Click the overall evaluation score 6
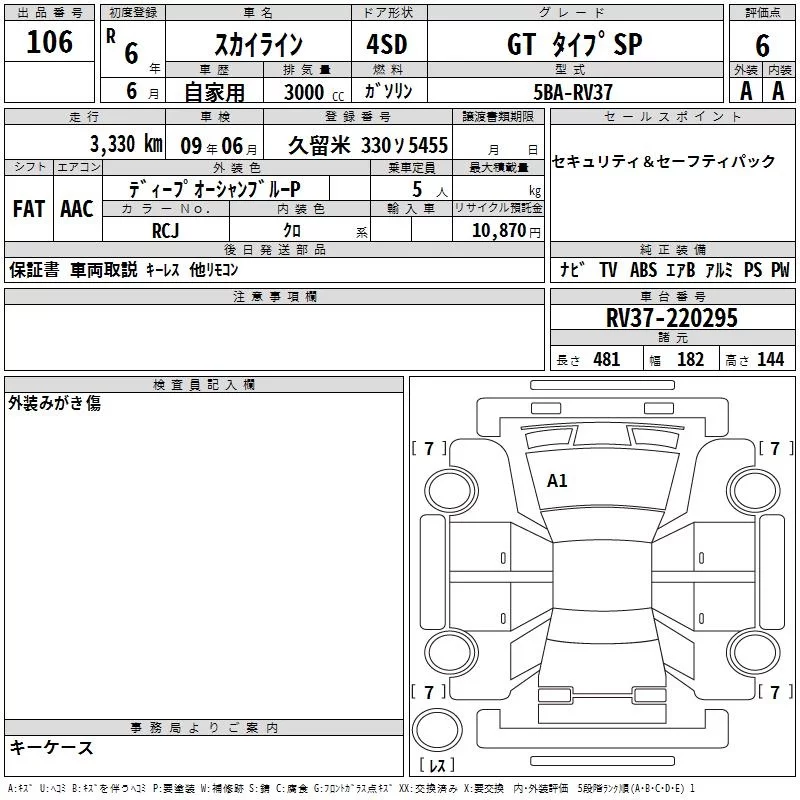The image size is (800, 800). click(762, 44)
